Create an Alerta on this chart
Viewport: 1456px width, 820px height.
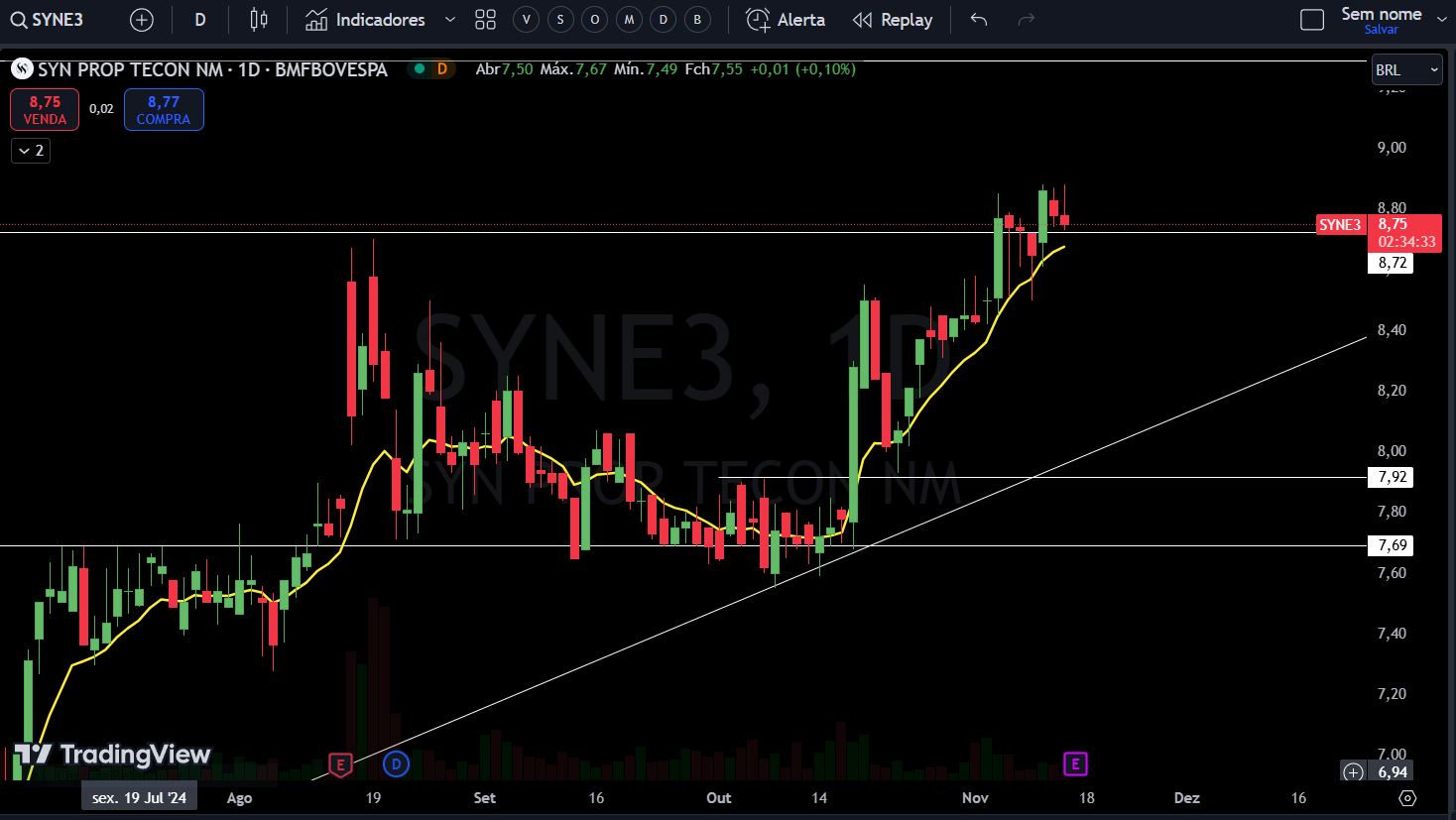pyautogui.click(x=786, y=20)
